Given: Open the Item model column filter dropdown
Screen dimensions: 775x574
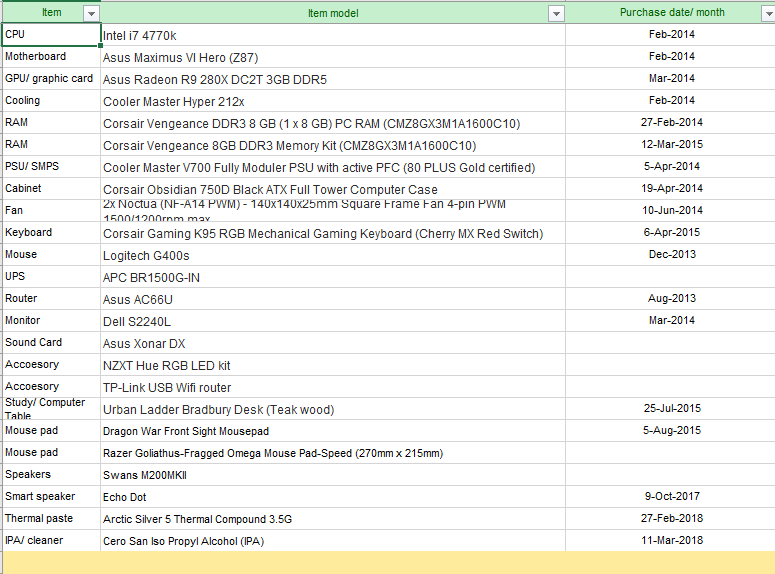Looking at the screenshot, I should click(x=556, y=14).
